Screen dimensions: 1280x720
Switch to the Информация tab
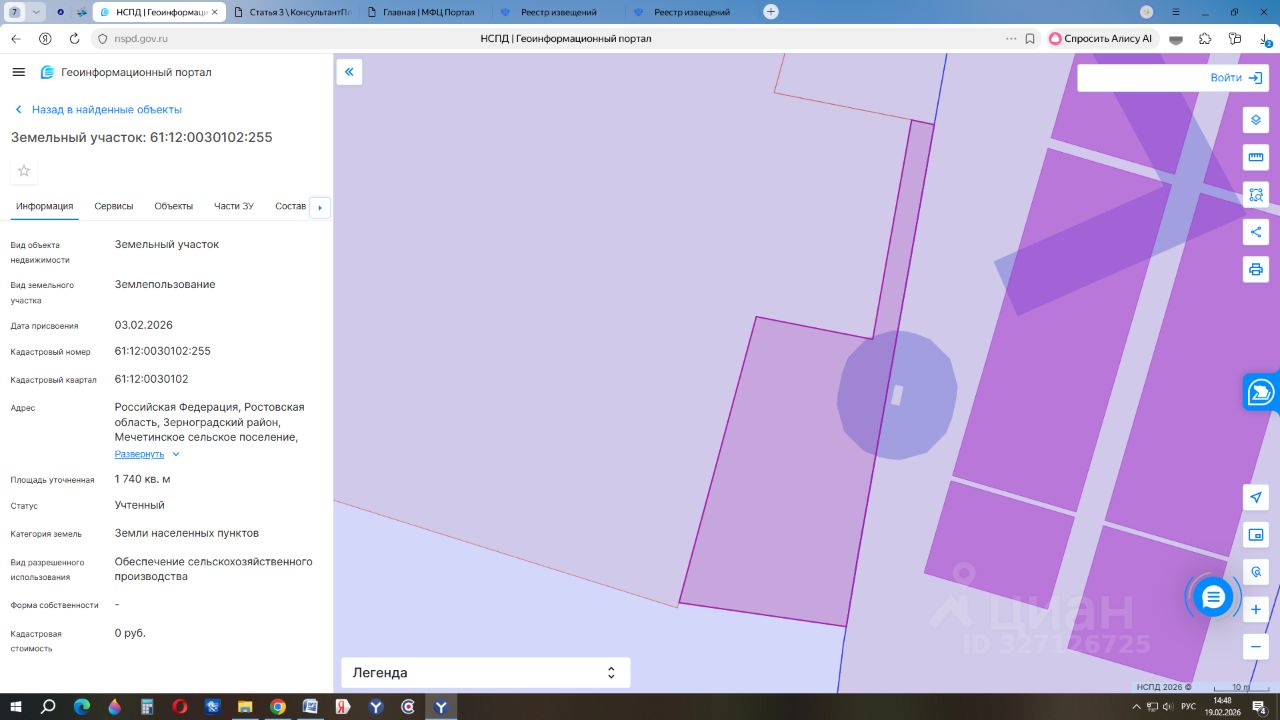45,206
